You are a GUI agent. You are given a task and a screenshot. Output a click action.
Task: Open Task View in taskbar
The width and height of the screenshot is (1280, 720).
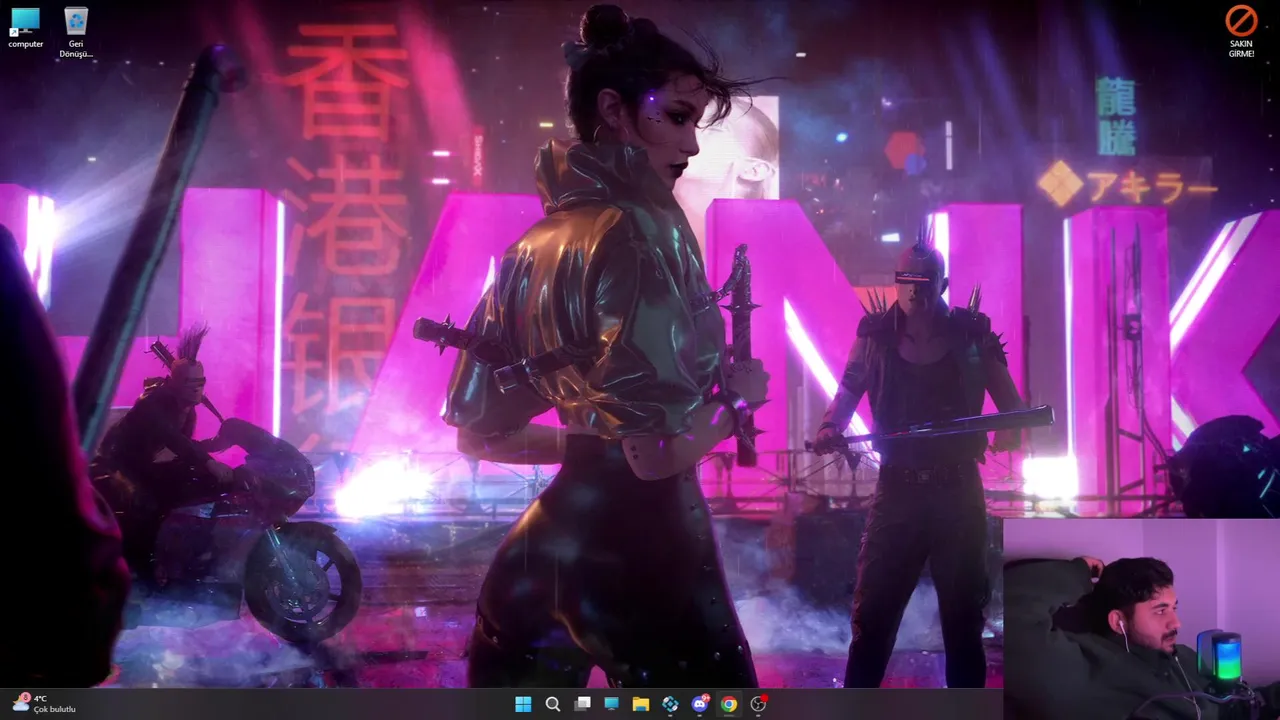coord(582,704)
